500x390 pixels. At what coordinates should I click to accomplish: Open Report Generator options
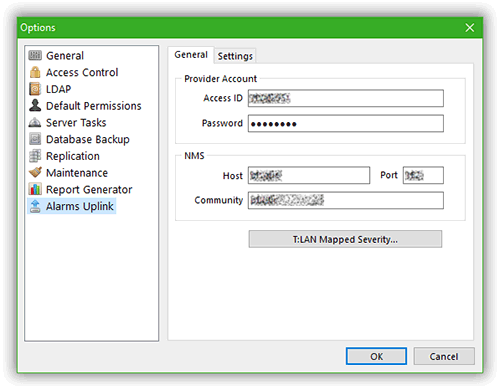point(89,190)
